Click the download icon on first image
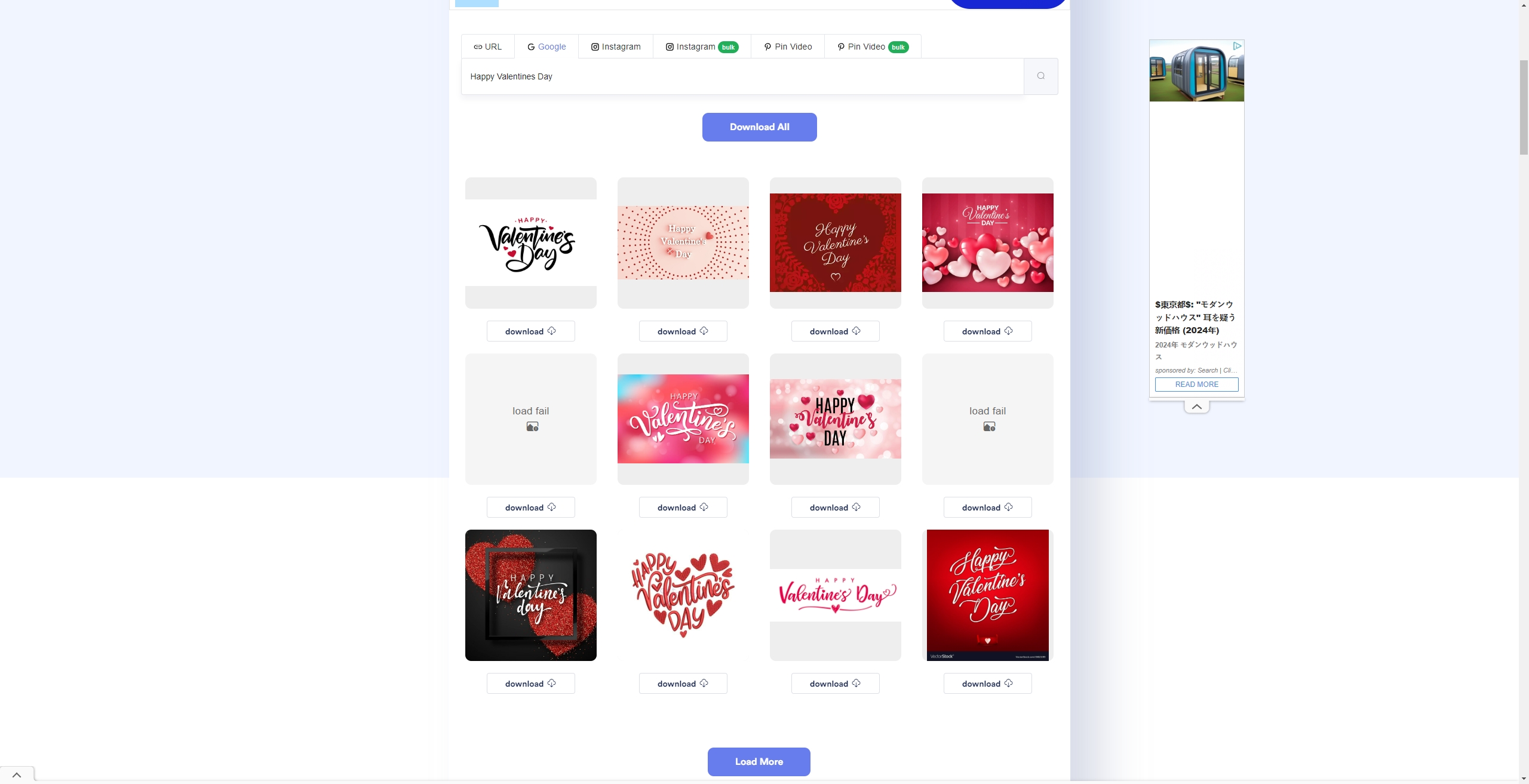This screenshot has height=784, width=1529. pyautogui.click(x=551, y=331)
